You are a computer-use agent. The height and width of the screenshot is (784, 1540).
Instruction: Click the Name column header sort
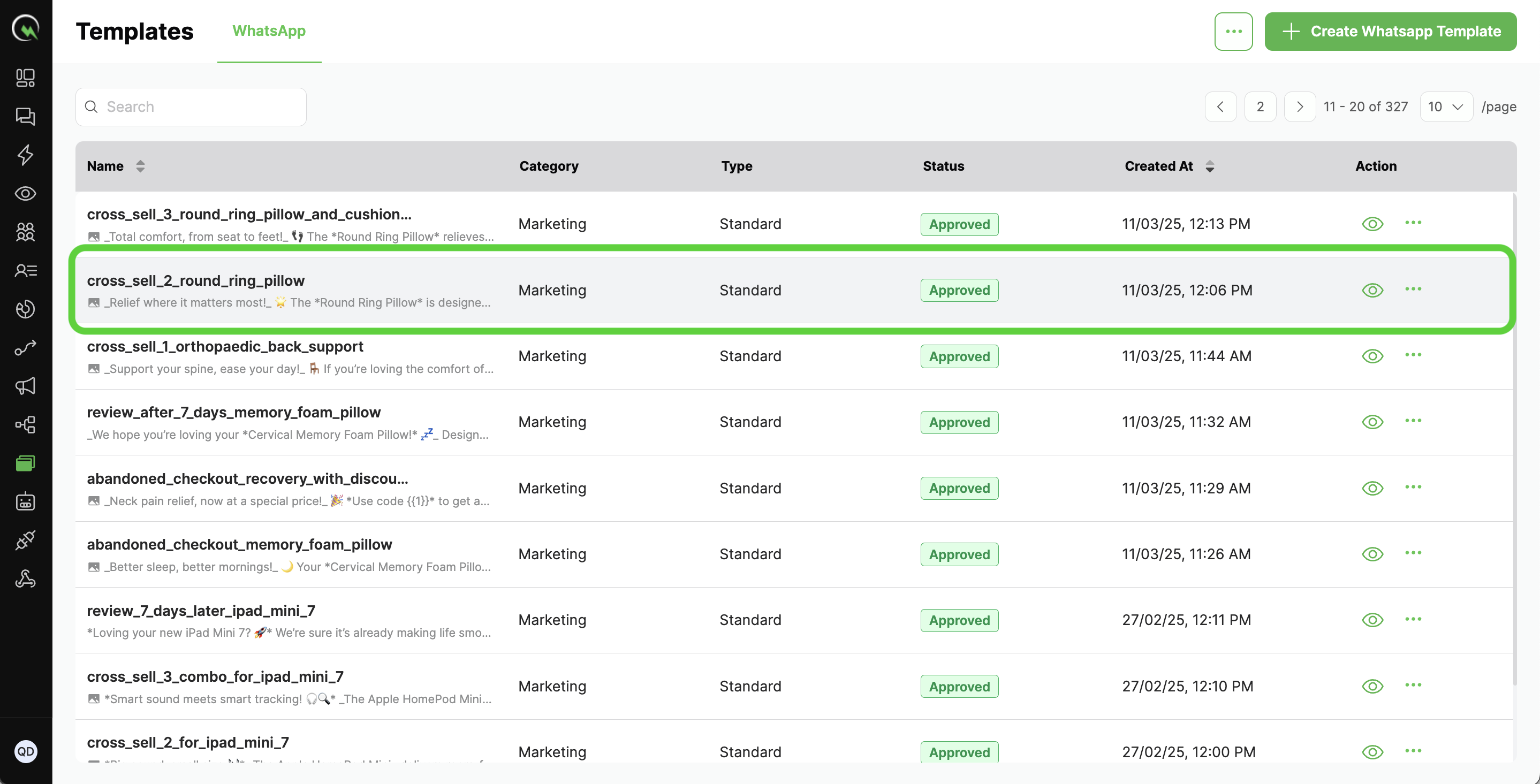tap(140, 166)
